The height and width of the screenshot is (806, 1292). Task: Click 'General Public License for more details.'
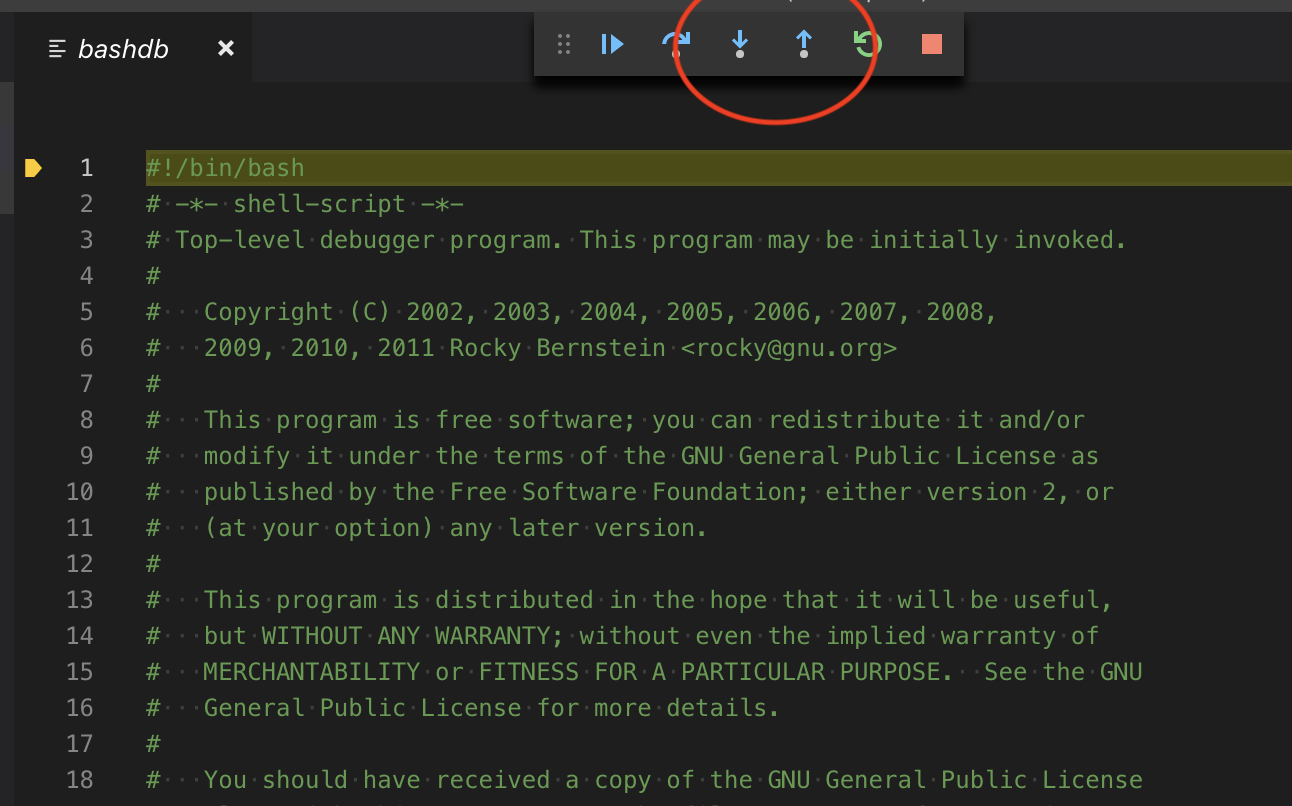click(x=491, y=708)
